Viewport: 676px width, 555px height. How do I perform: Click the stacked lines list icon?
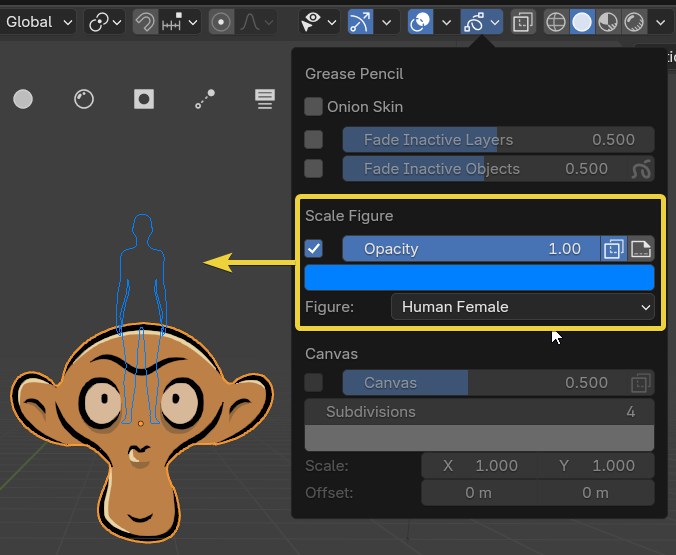click(265, 99)
